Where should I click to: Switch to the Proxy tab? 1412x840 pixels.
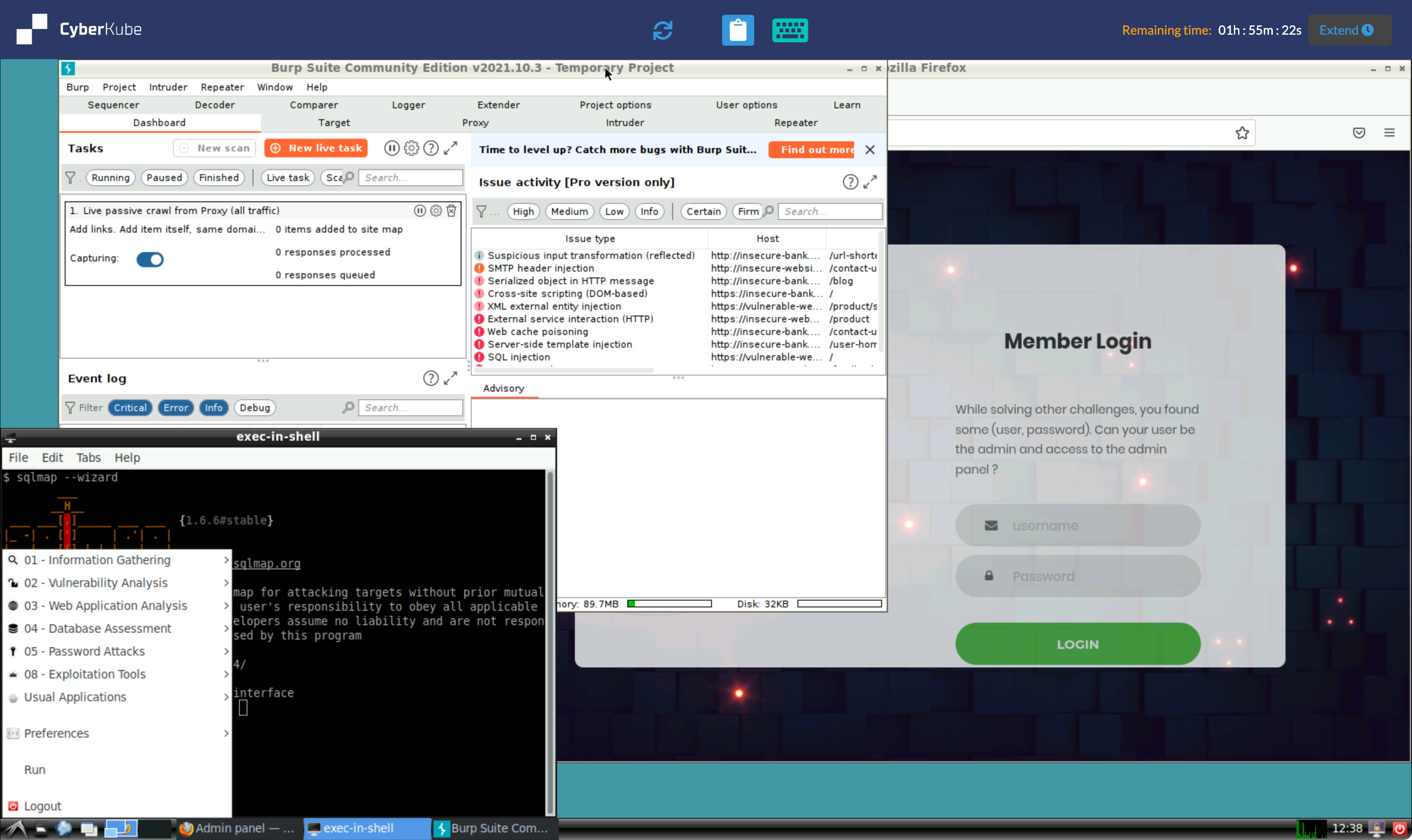click(x=475, y=123)
